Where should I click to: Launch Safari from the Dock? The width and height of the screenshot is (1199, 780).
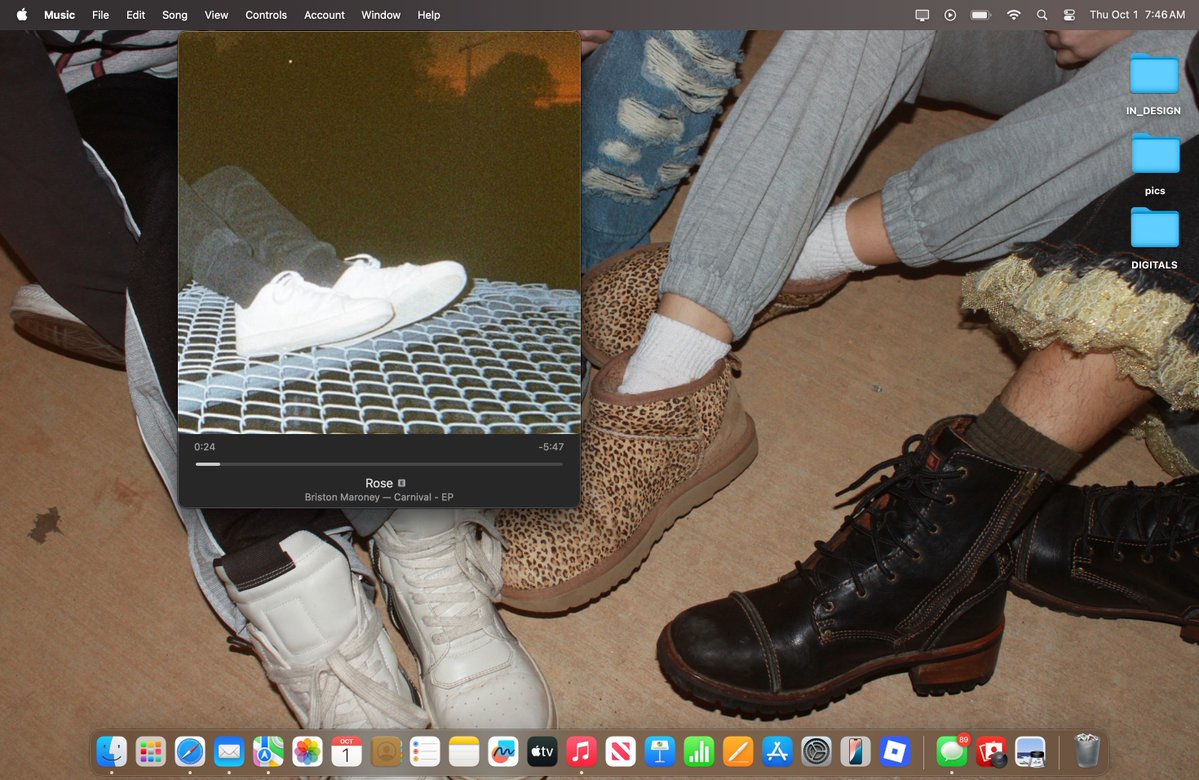point(190,752)
